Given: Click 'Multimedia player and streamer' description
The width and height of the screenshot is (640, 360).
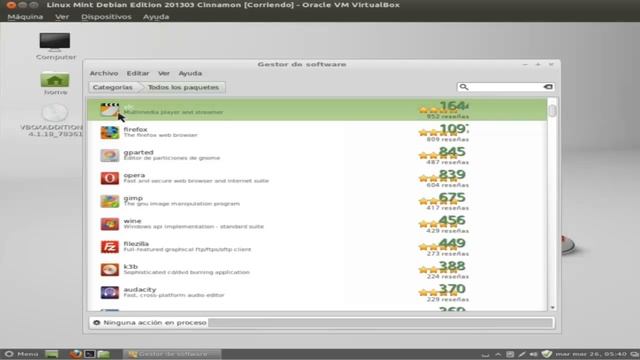Looking at the screenshot, I should click(173, 112).
